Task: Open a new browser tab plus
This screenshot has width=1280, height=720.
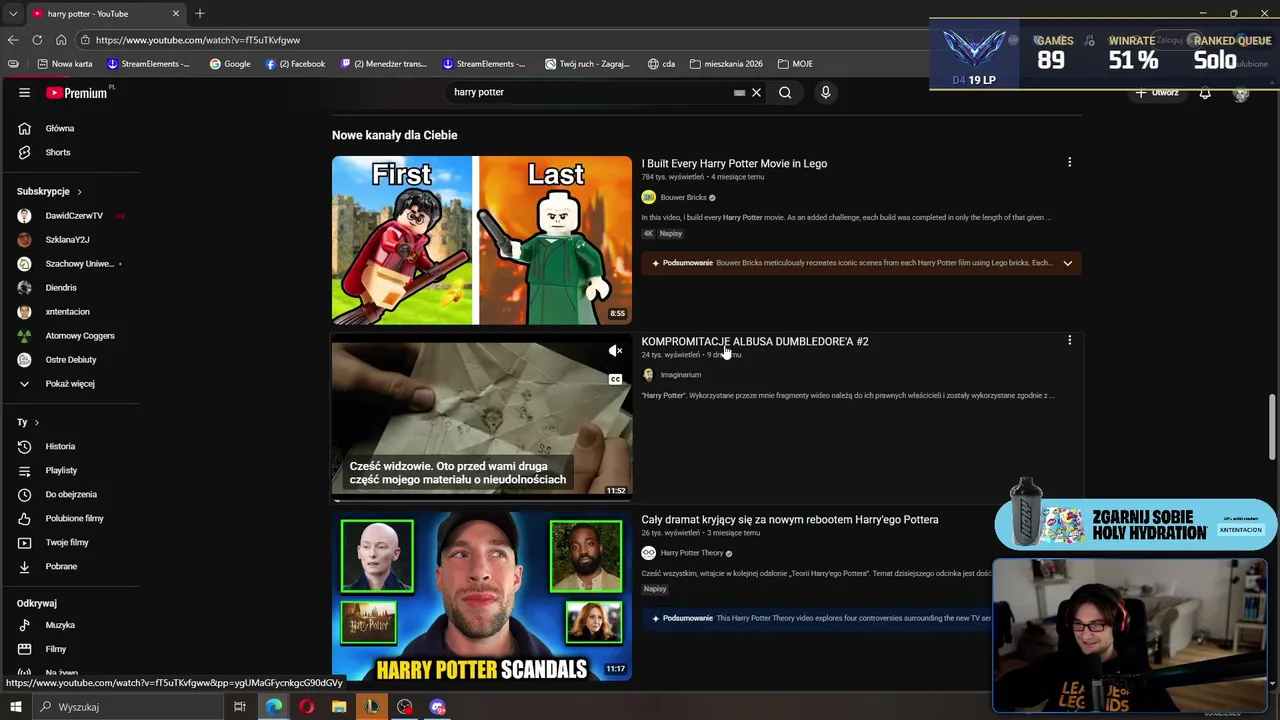Action: 200,14
